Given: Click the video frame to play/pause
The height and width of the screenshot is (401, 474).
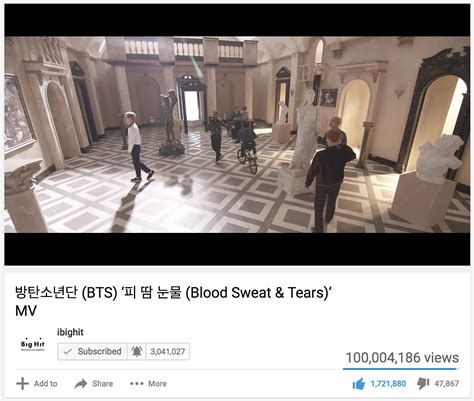Looking at the screenshot, I should pos(237,135).
